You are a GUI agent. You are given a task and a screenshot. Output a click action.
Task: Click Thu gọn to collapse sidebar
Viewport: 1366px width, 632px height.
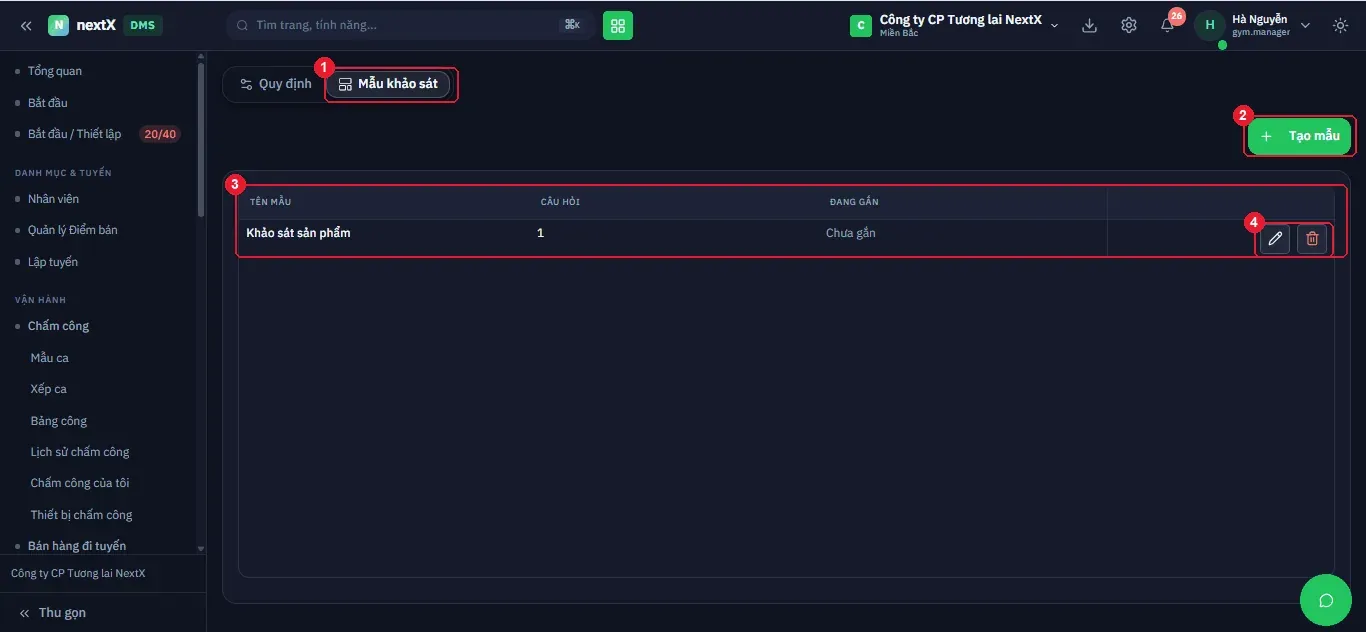point(53,613)
